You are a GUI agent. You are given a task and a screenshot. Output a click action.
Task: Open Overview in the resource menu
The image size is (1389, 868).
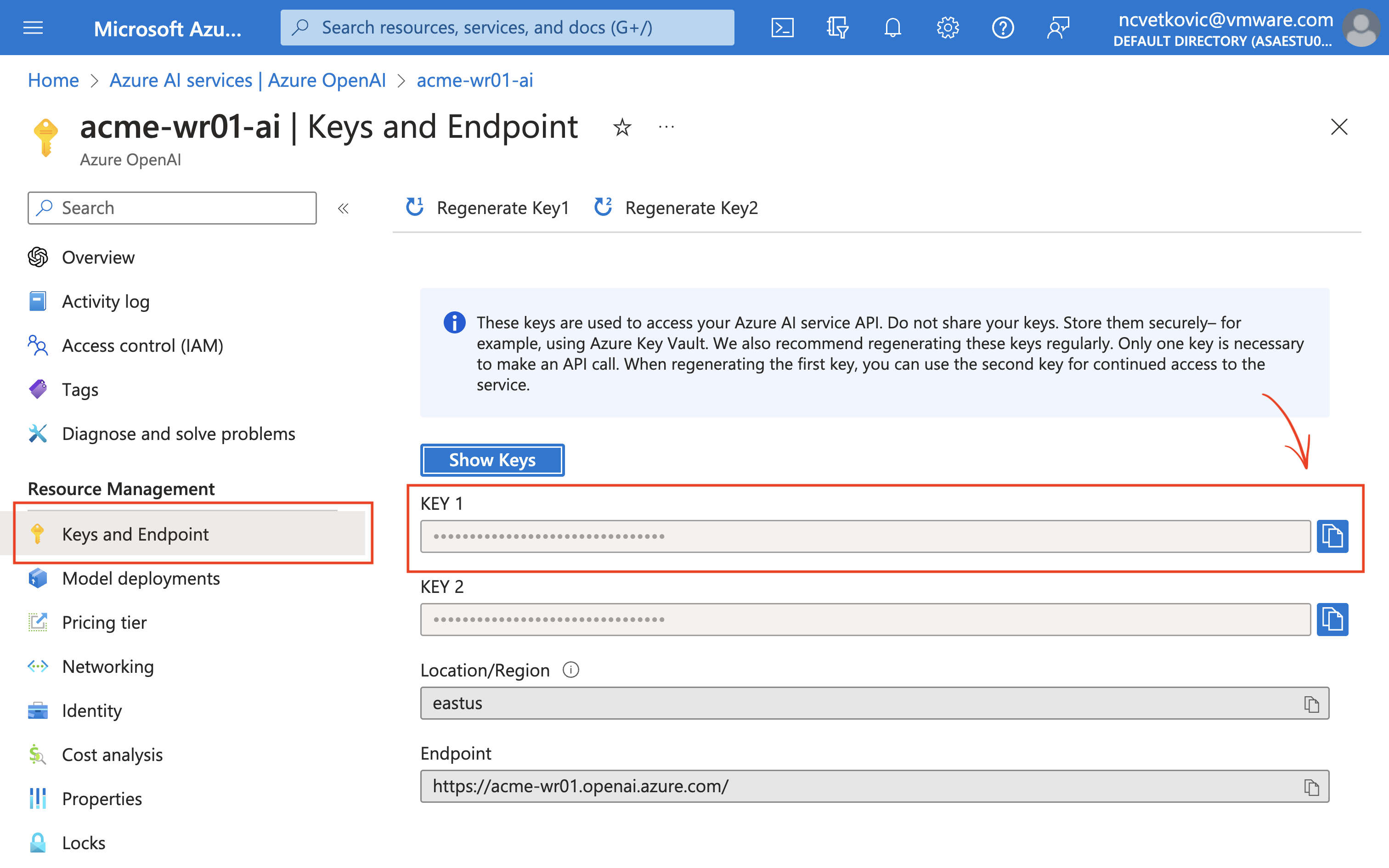coord(98,257)
